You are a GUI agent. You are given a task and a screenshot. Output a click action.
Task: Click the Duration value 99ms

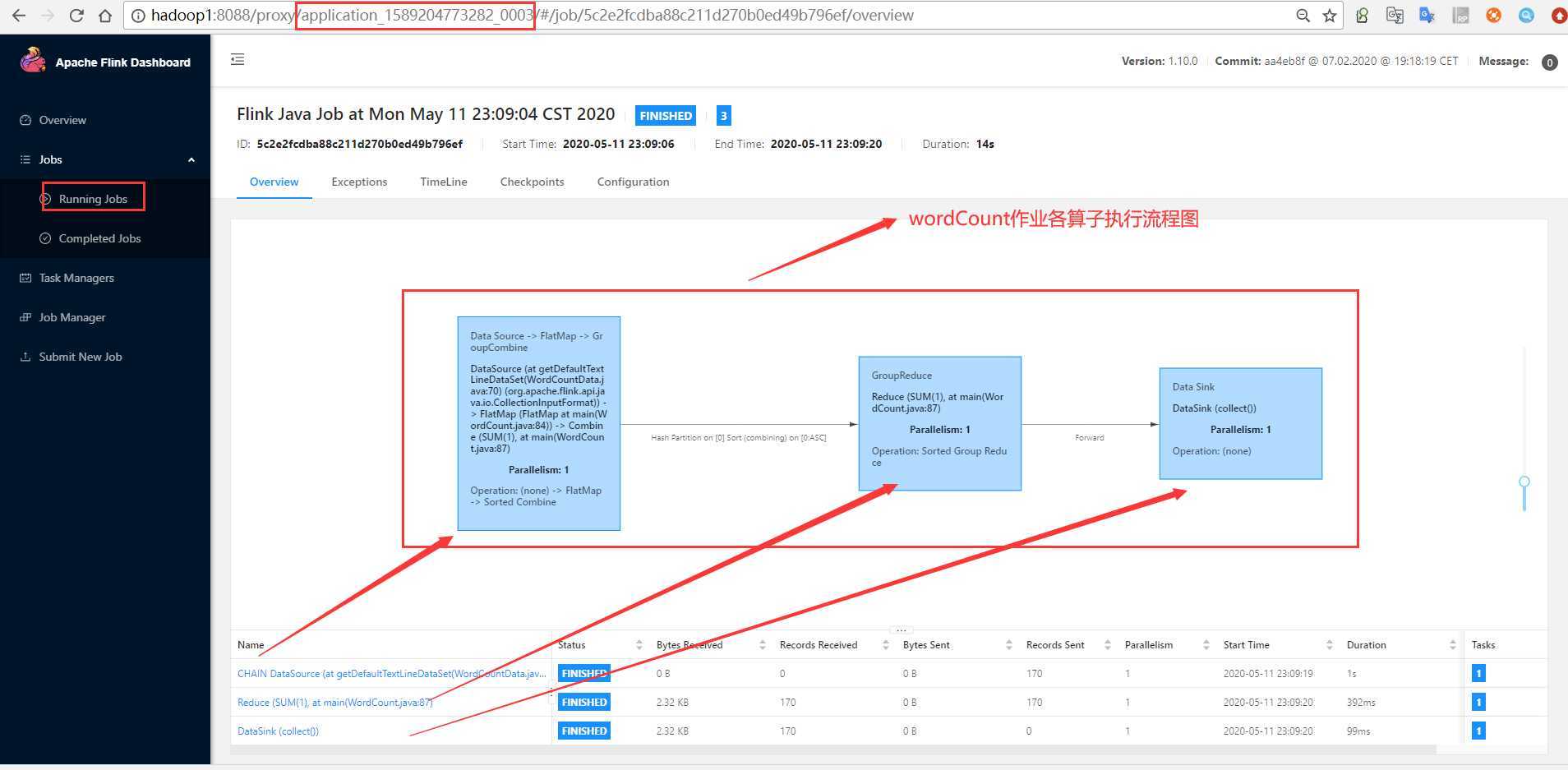[1358, 731]
